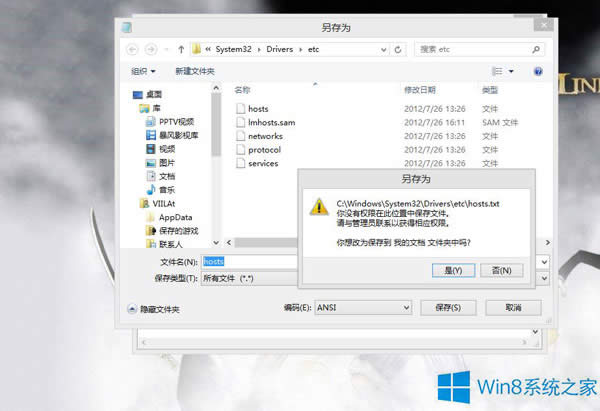Viewport: 600px width, 411px height.
Task: Open 暴风影视库 library
Action: 172,135
